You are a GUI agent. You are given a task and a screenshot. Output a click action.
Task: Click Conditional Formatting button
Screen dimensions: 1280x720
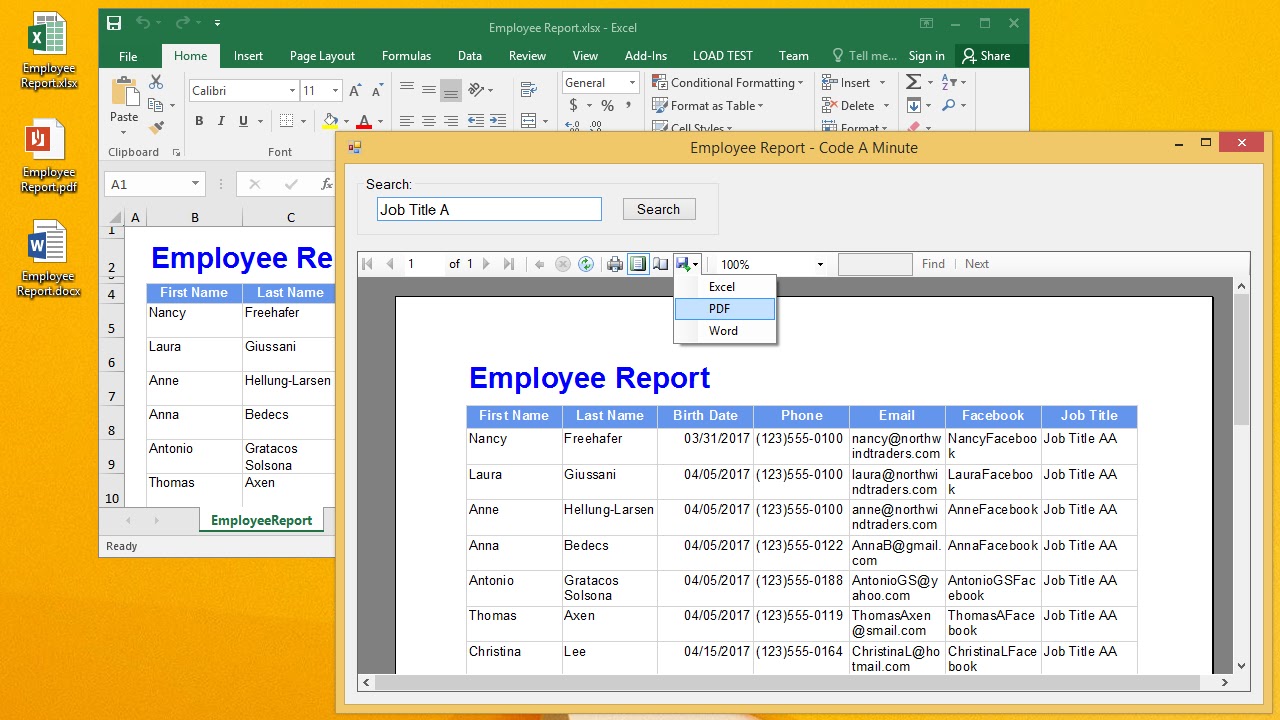pos(728,83)
